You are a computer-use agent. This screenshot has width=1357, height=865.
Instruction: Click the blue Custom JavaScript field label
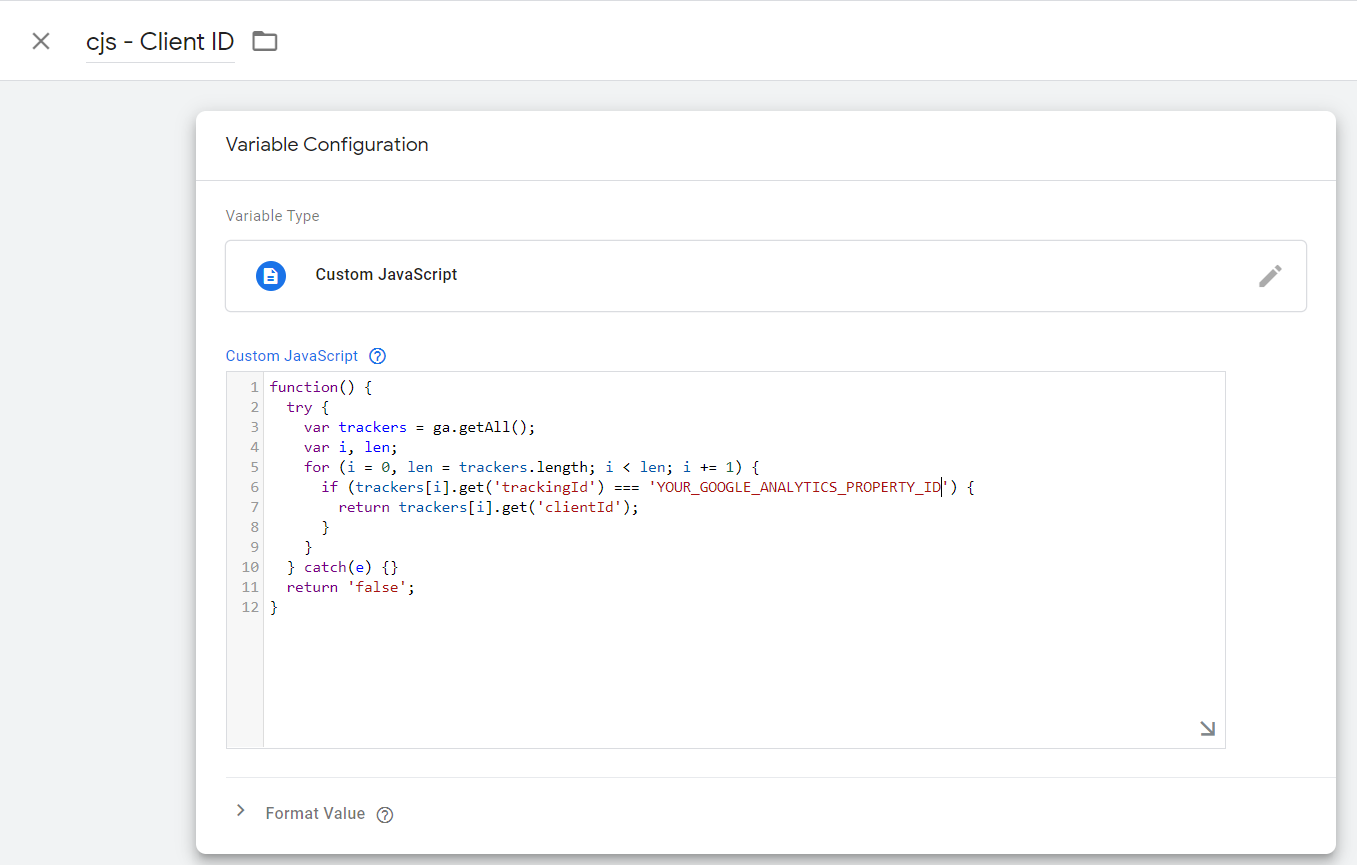(292, 356)
